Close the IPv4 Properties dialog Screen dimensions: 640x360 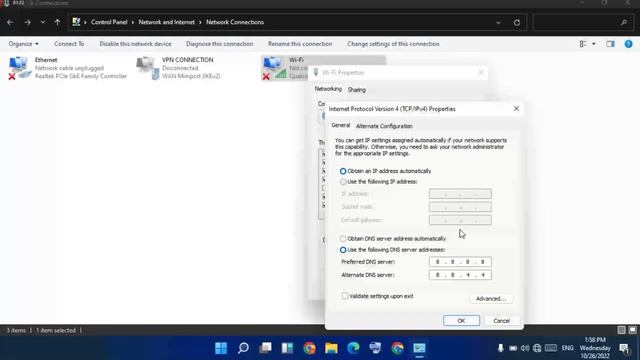516,109
